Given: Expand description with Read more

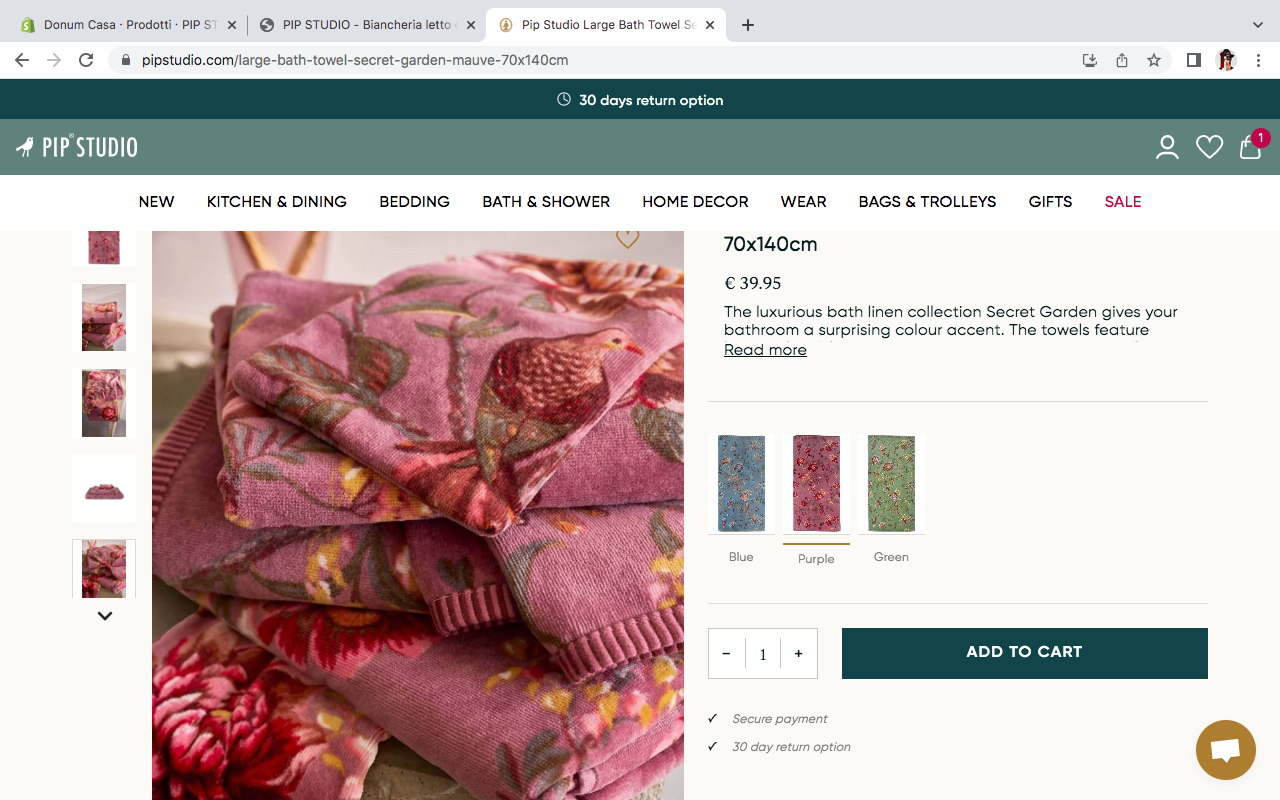Looking at the screenshot, I should pyautogui.click(x=765, y=350).
